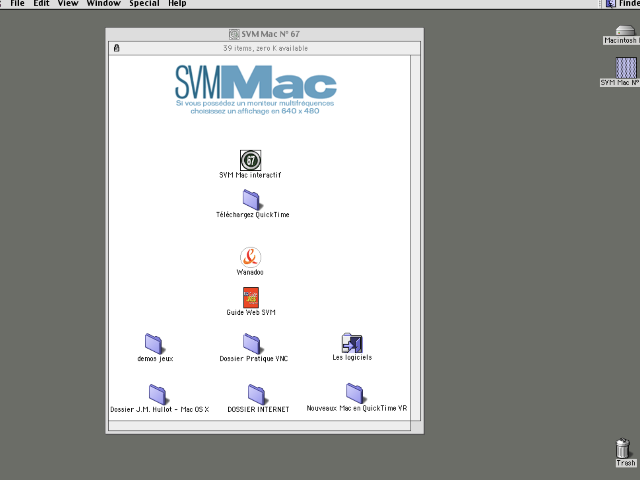
Task: Click the 'Wanadoo' label text
Action: (x=250, y=272)
